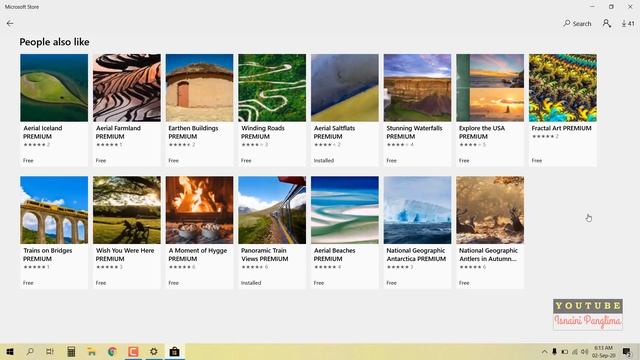Open the Action Center notifications icon
The height and width of the screenshot is (360, 640).
[x=627, y=351]
